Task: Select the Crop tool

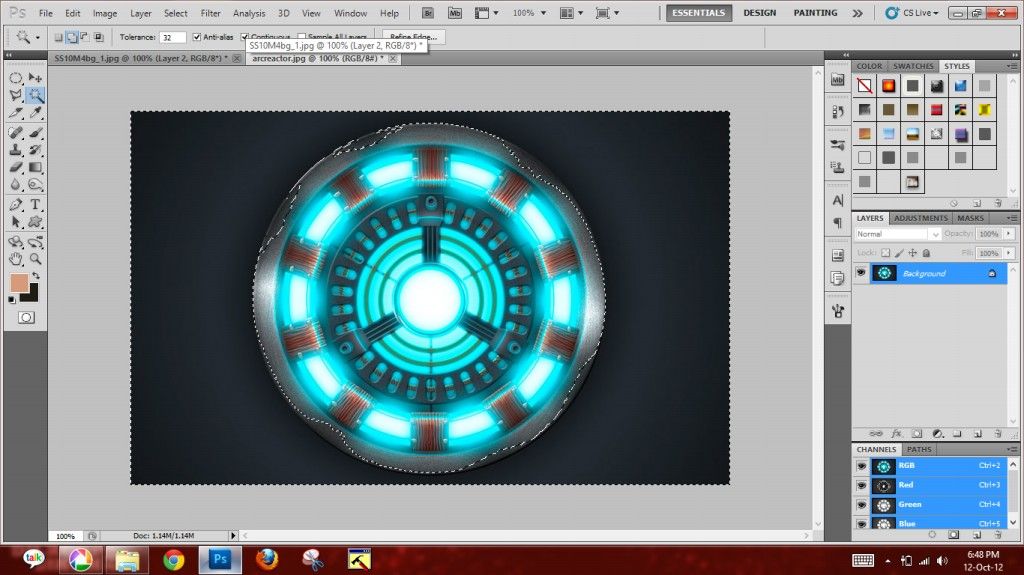Action: 16,114
